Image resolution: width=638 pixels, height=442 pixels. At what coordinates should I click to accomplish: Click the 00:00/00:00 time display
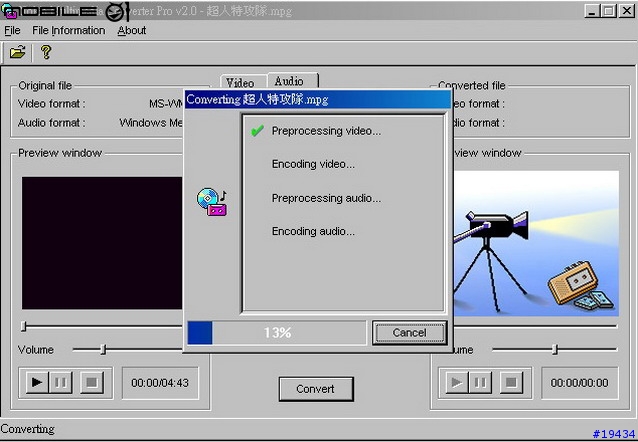579,383
